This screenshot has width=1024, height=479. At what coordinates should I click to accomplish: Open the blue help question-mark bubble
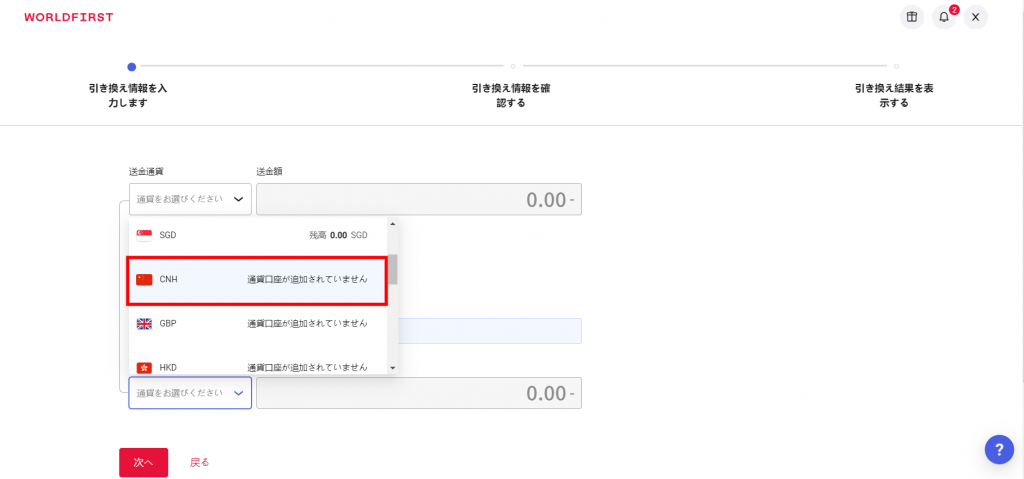(x=999, y=450)
